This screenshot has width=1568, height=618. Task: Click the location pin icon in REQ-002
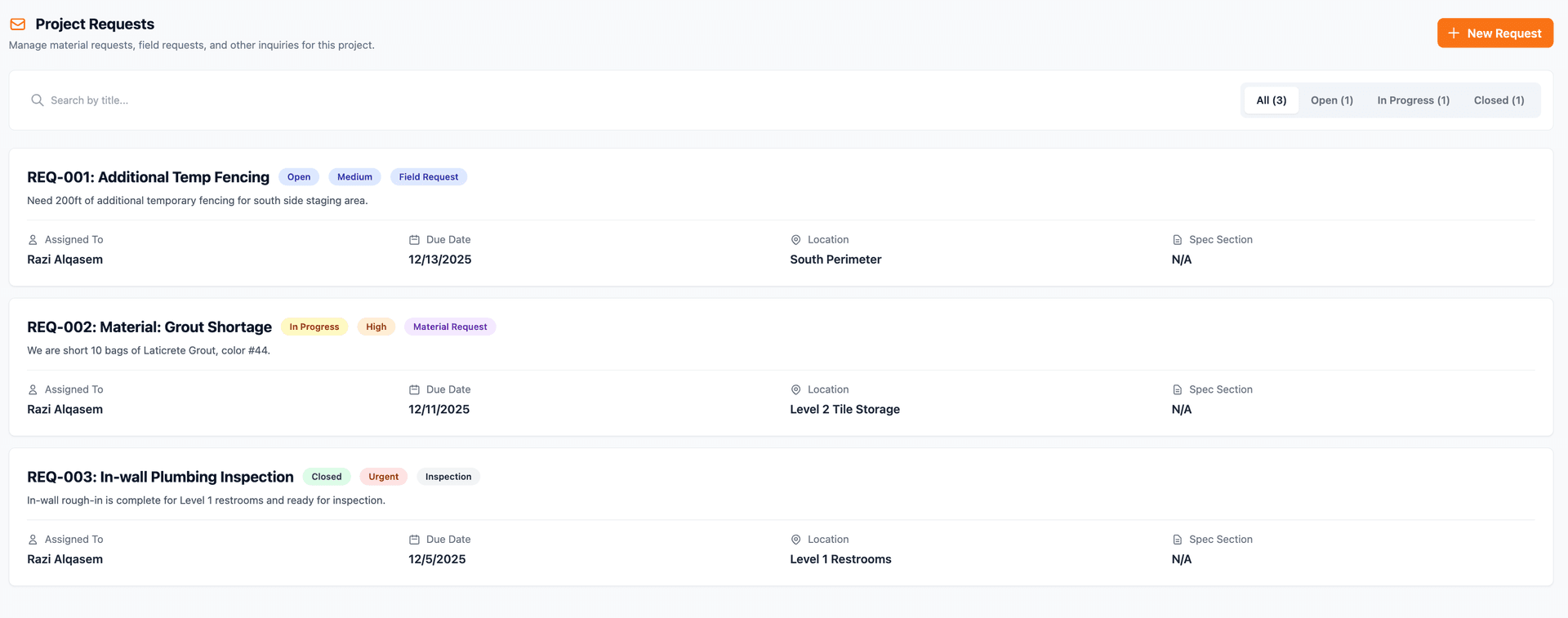coord(795,390)
